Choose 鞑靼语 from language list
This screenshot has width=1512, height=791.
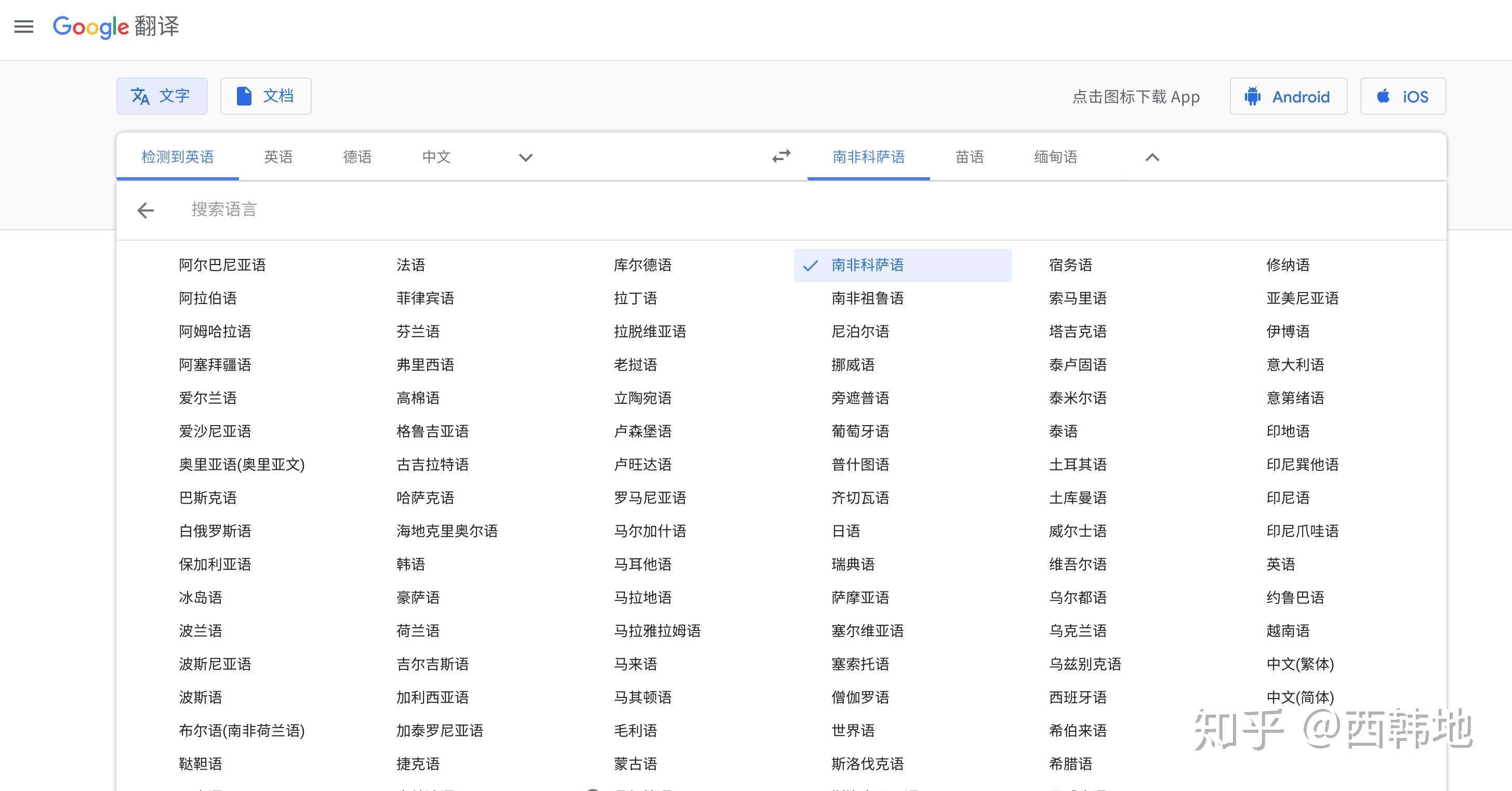[x=201, y=764]
